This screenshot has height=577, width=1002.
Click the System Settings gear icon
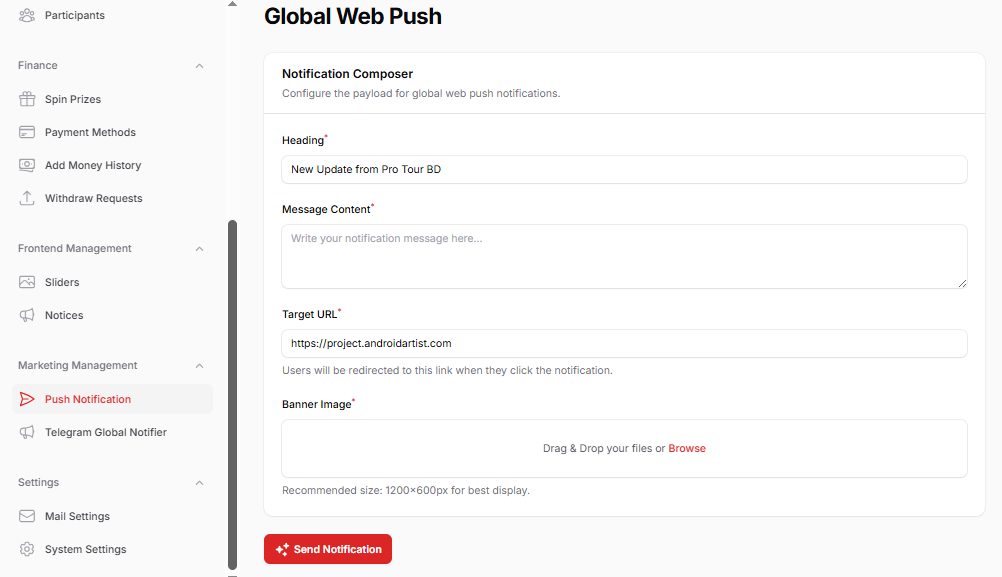pyautogui.click(x=27, y=549)
